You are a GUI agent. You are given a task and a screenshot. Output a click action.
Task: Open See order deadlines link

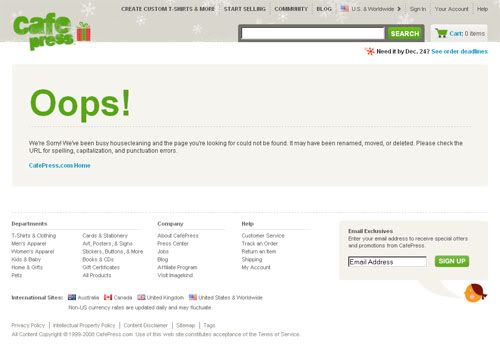459,51
